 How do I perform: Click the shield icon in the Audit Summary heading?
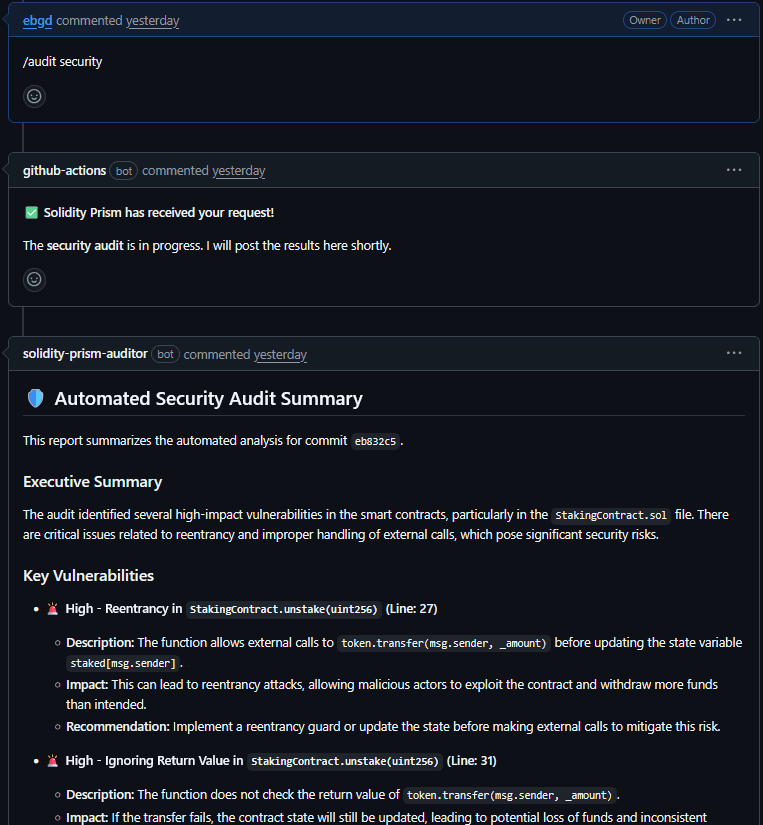pyautogui.click(x=36, y=398)
